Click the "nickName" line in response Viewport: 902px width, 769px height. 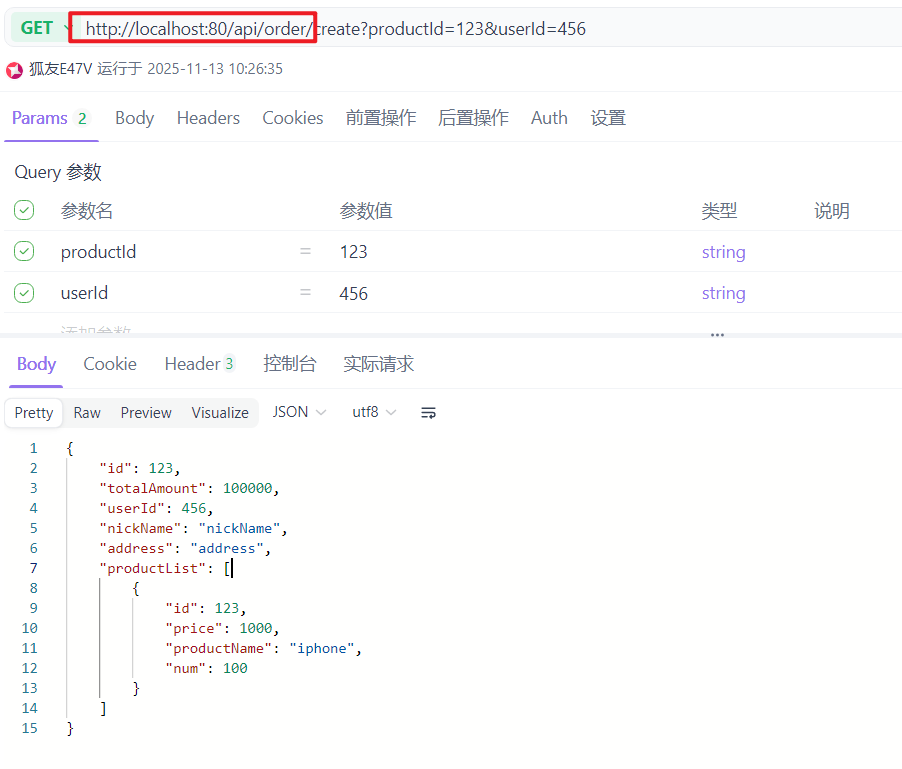[x=193, y=529]
